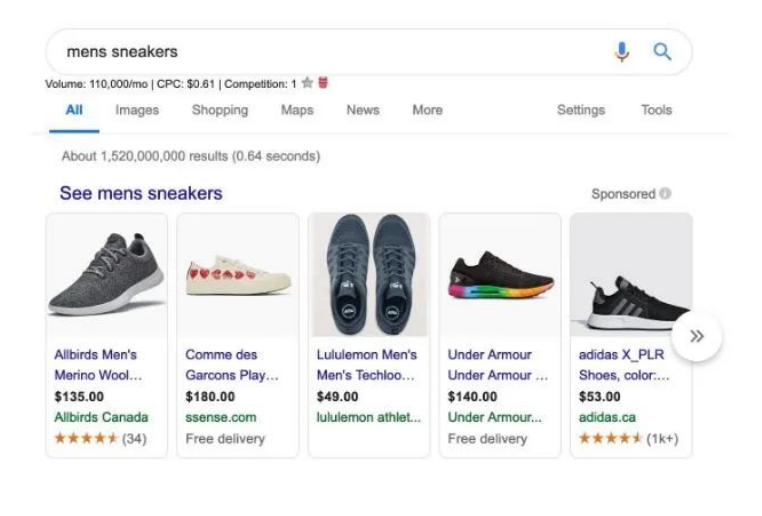Viewport: 762px width, 516px height.
Task: Open the News results tab
Action: point(362,110)
